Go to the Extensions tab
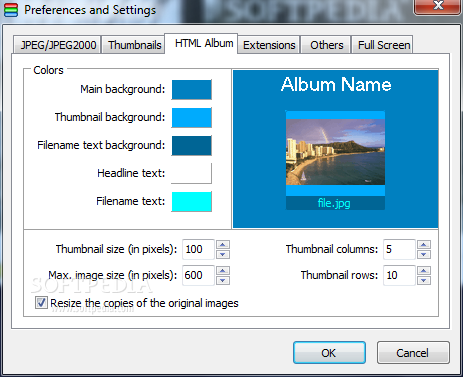Screen dimensions: 463x377 (x=269, y=45)
